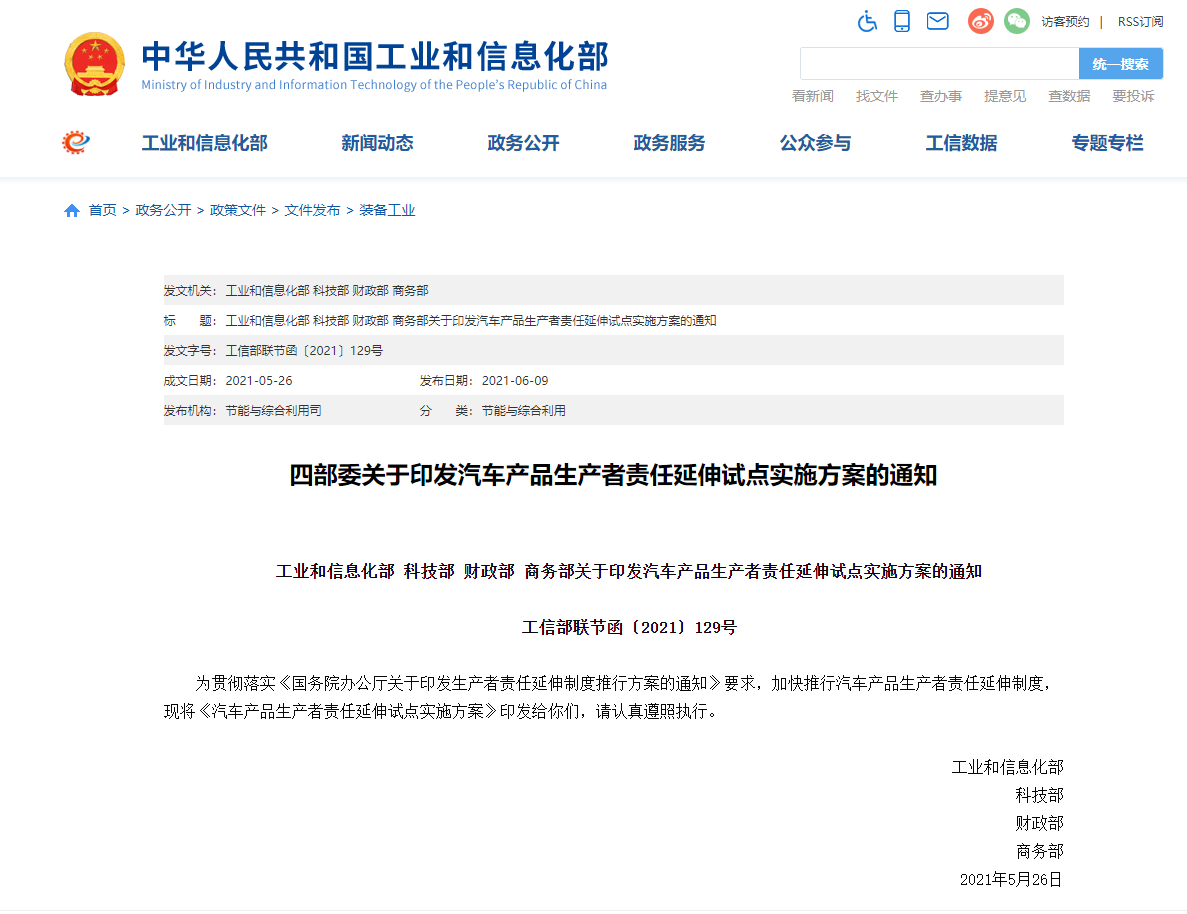Go to 装备工业 in breadcrumb

pos(387,211)
